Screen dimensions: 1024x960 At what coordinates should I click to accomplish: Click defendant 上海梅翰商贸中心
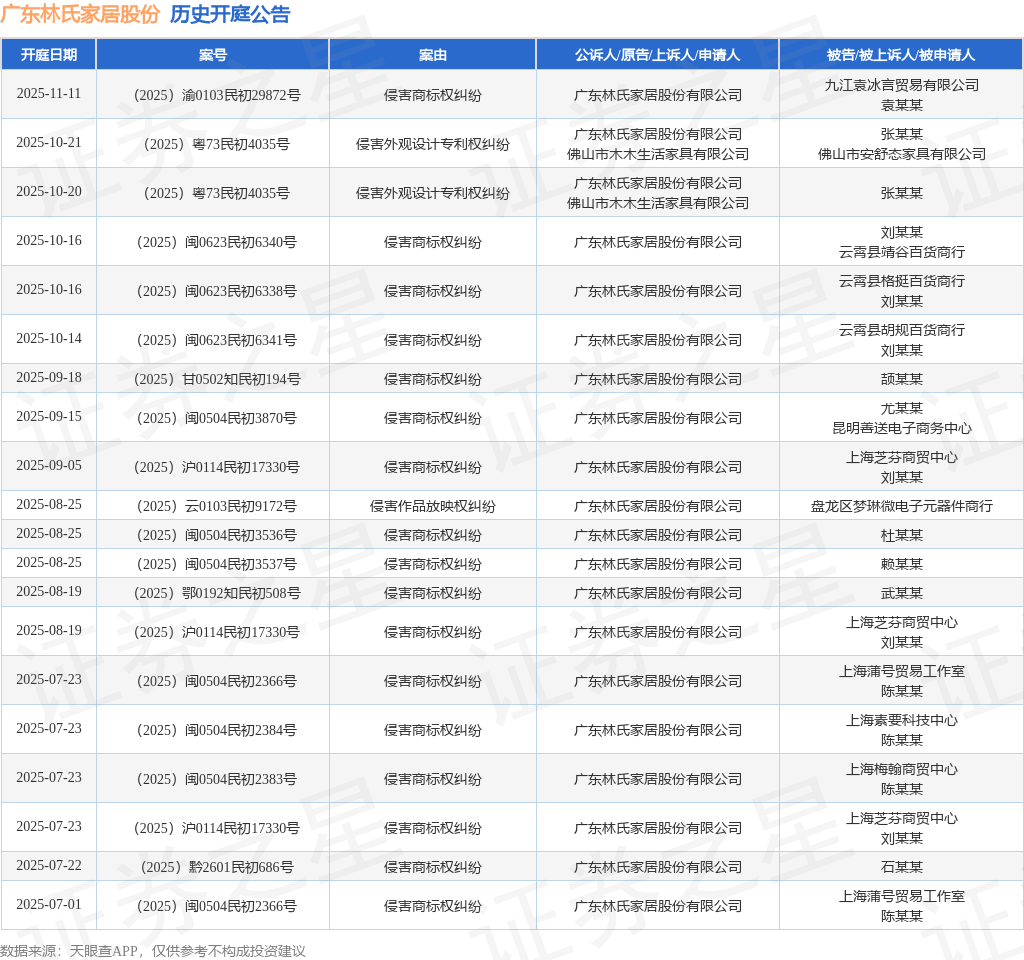tap(901, 769)
